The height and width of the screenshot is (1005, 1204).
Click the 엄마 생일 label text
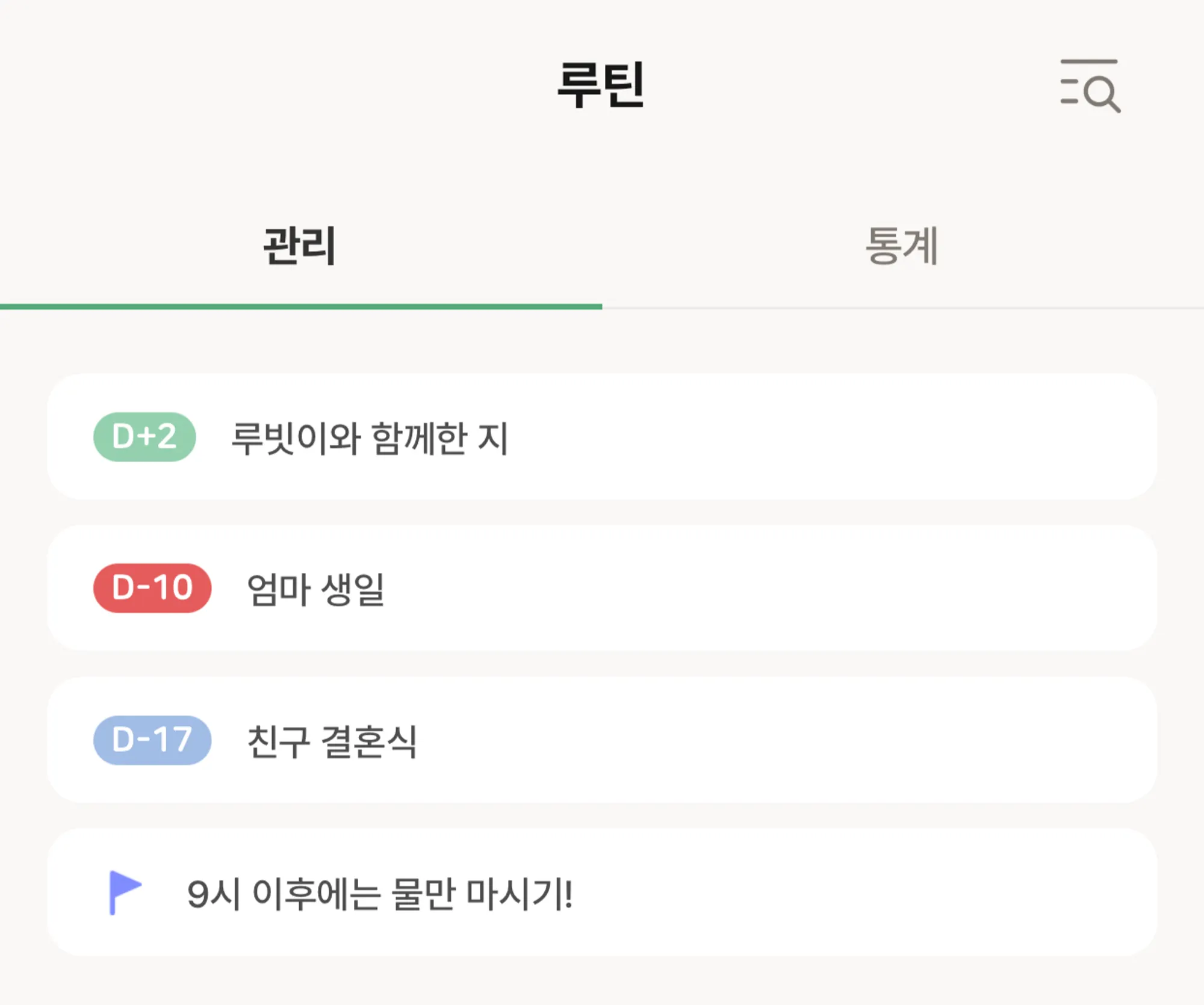tap(315, 589)
